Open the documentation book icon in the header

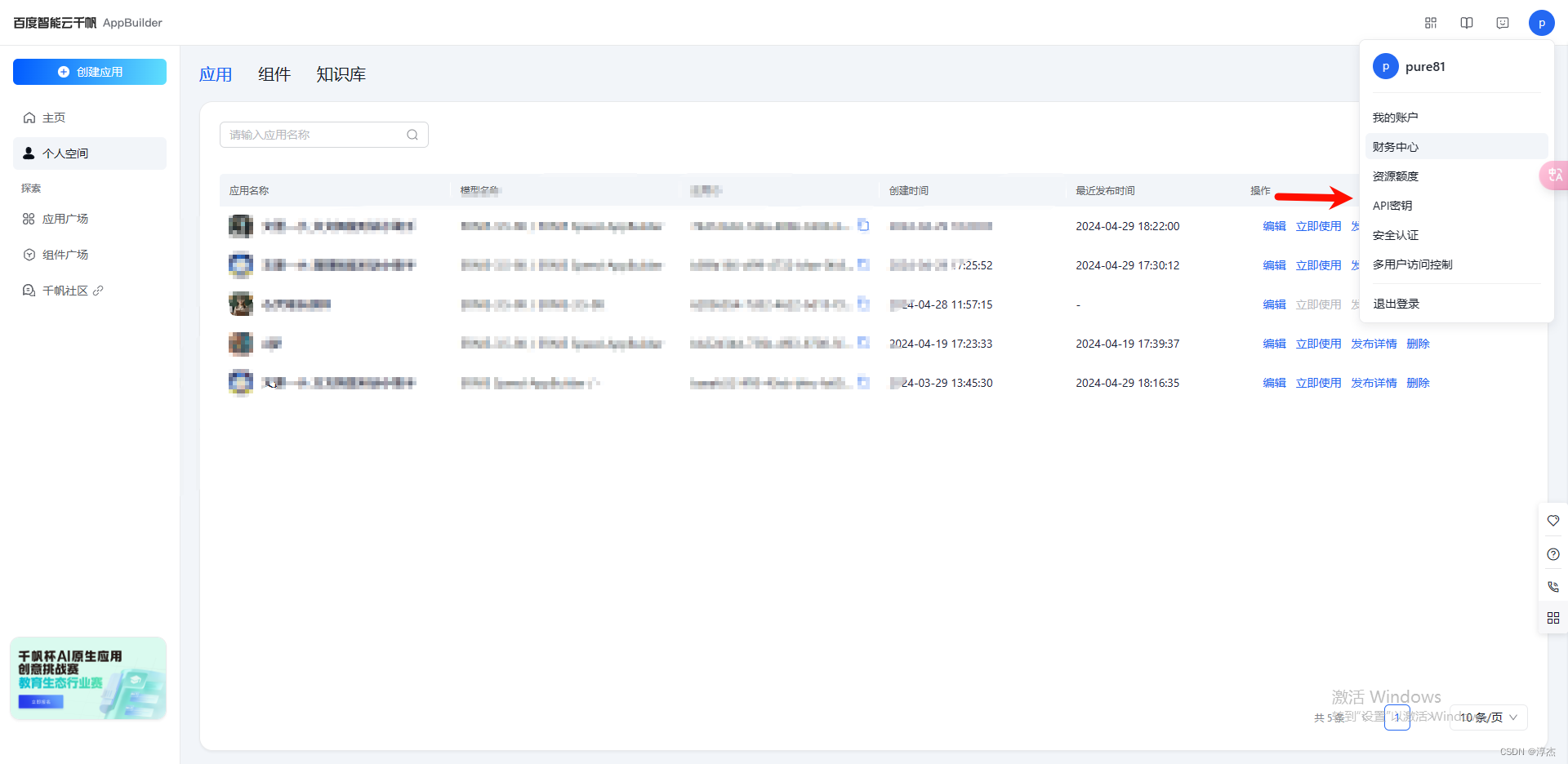tap(1467, 23)
